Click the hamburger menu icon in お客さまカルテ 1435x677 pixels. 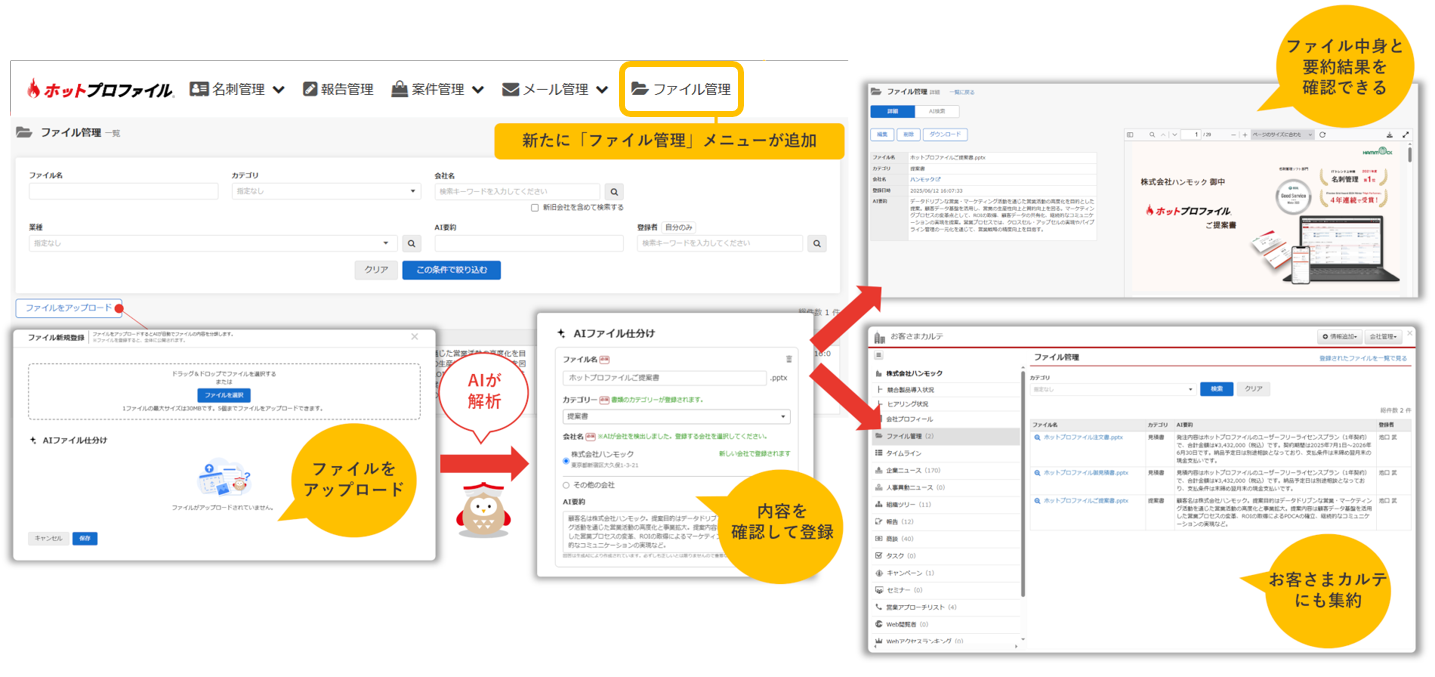[x=879, y=355]
